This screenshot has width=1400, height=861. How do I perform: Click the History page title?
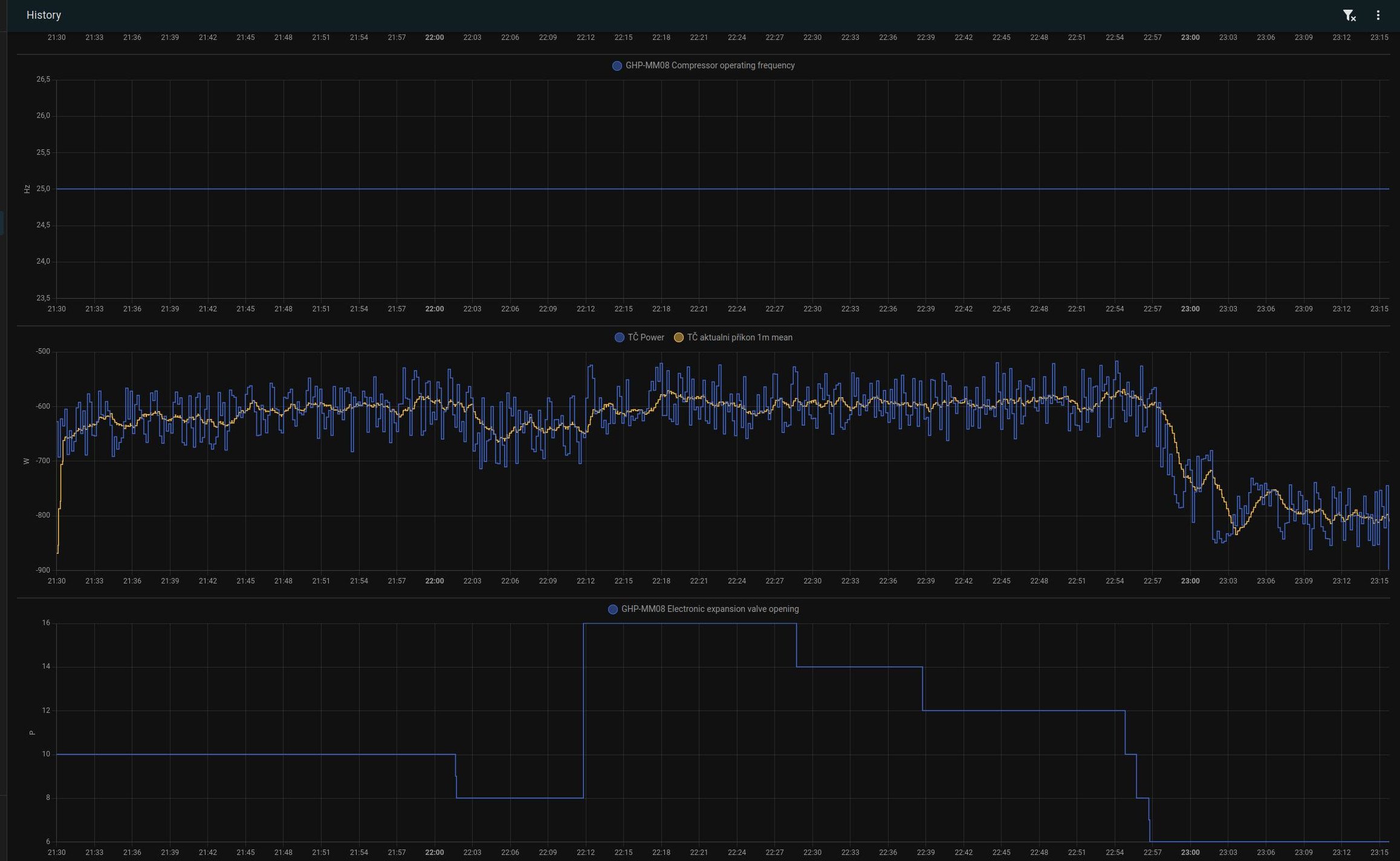pyautogui.click(x=44, y=15)
